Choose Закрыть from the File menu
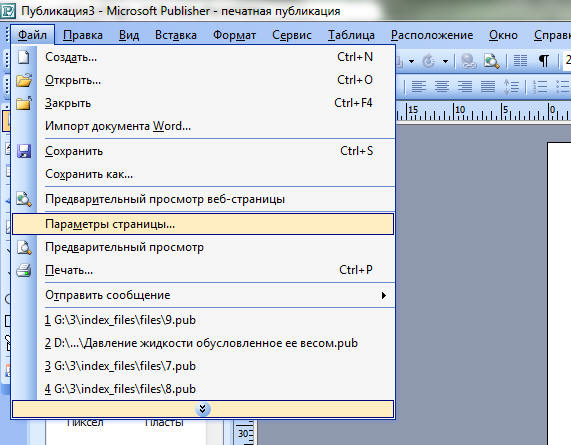Image resolution: width=571 pixels, height=445 pixels. 203,103
